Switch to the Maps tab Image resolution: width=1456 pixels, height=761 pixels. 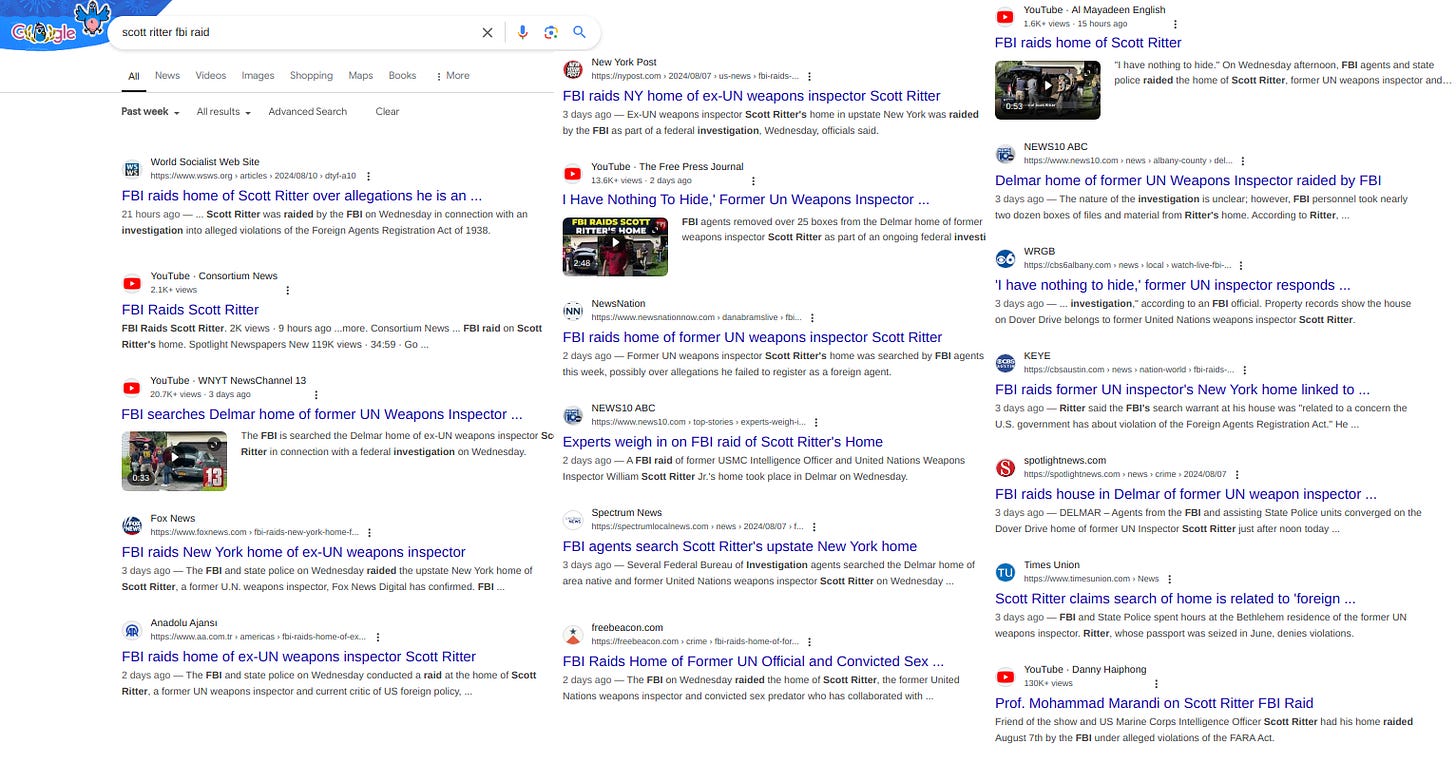(361, 76)
